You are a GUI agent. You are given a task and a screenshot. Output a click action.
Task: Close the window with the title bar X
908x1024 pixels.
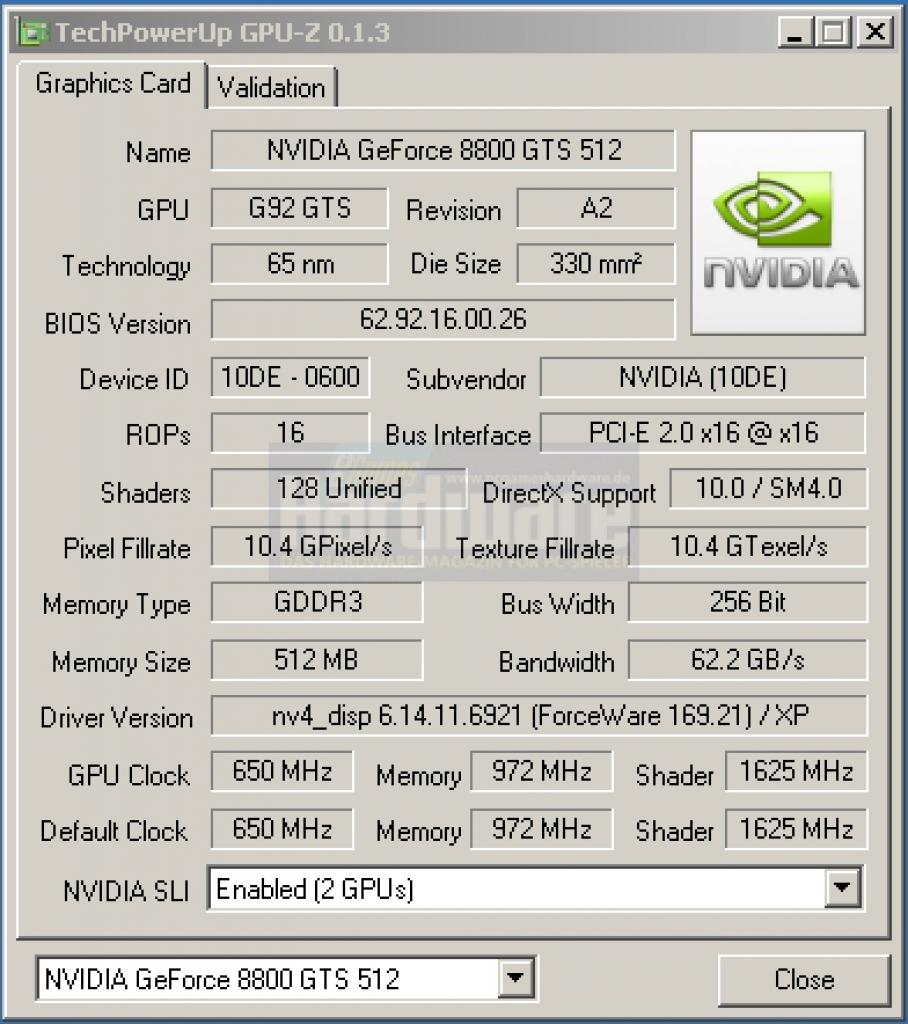click(x=873, y=32)
